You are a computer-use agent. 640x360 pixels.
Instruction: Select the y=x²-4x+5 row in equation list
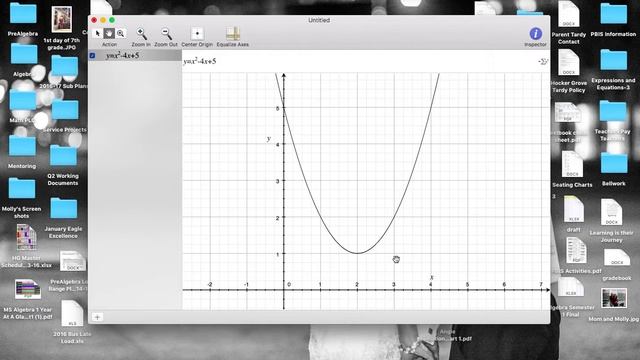[135, 56]
